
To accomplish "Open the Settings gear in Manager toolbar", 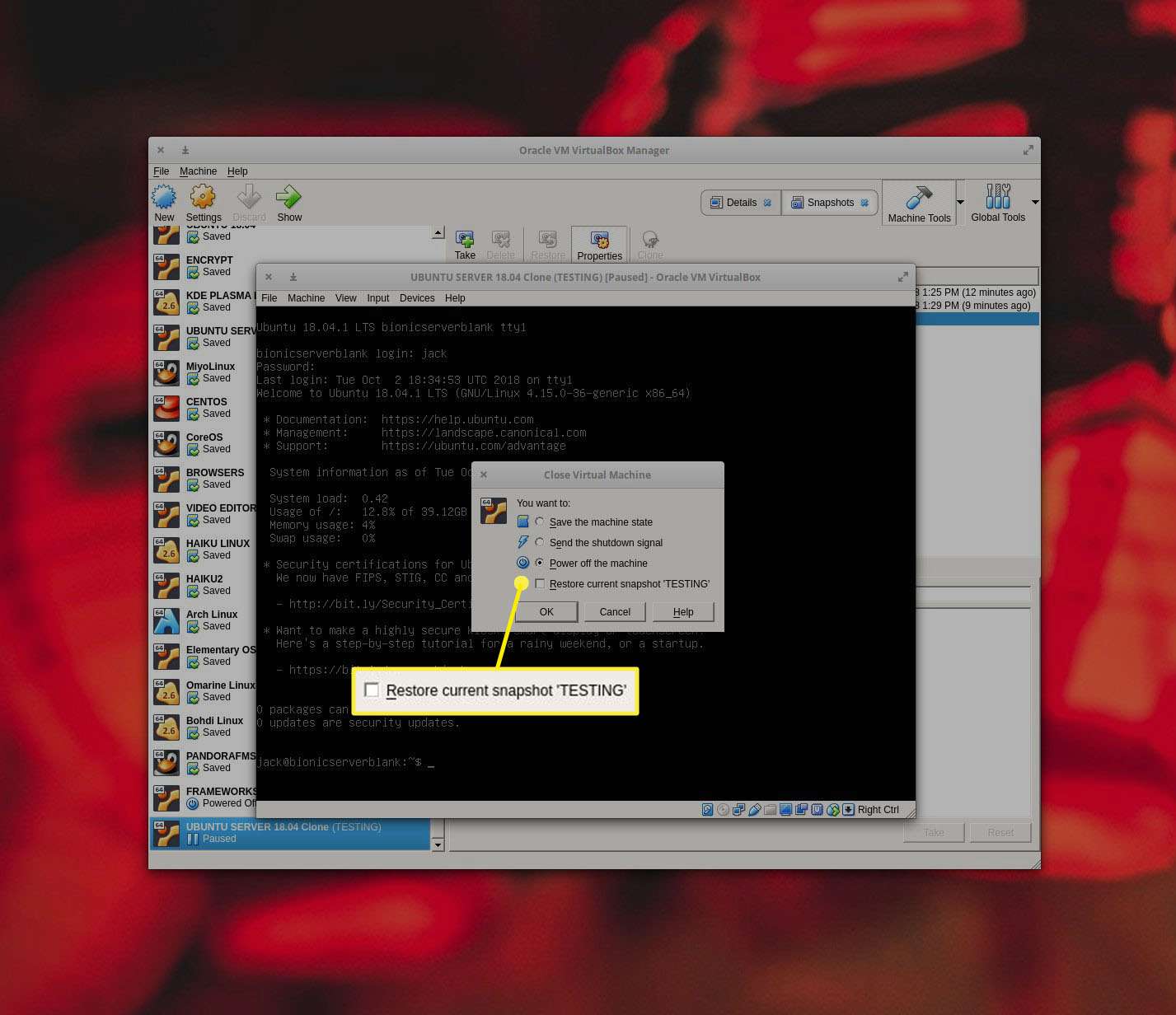I will point(203,197).
